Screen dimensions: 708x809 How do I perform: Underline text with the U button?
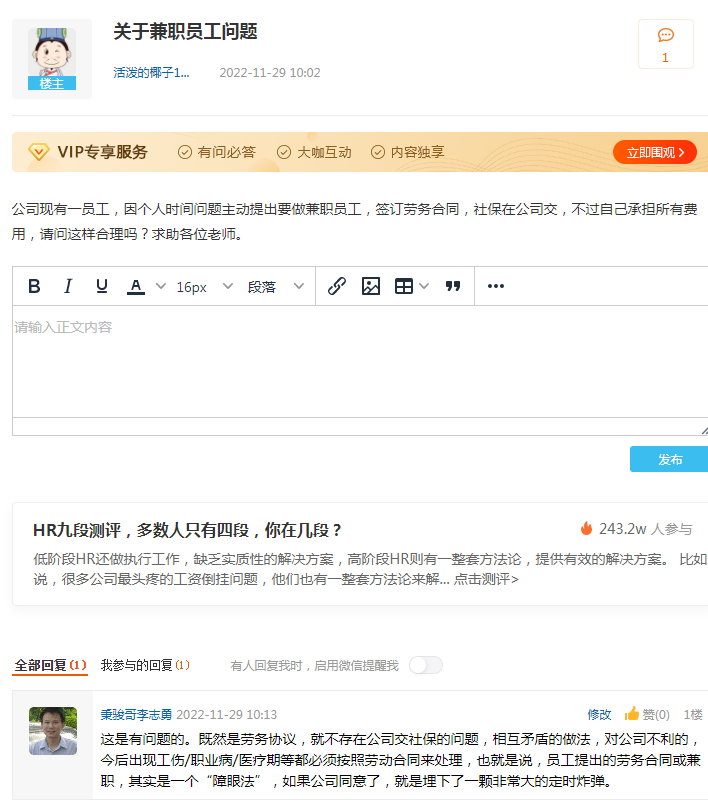(102, 286)
